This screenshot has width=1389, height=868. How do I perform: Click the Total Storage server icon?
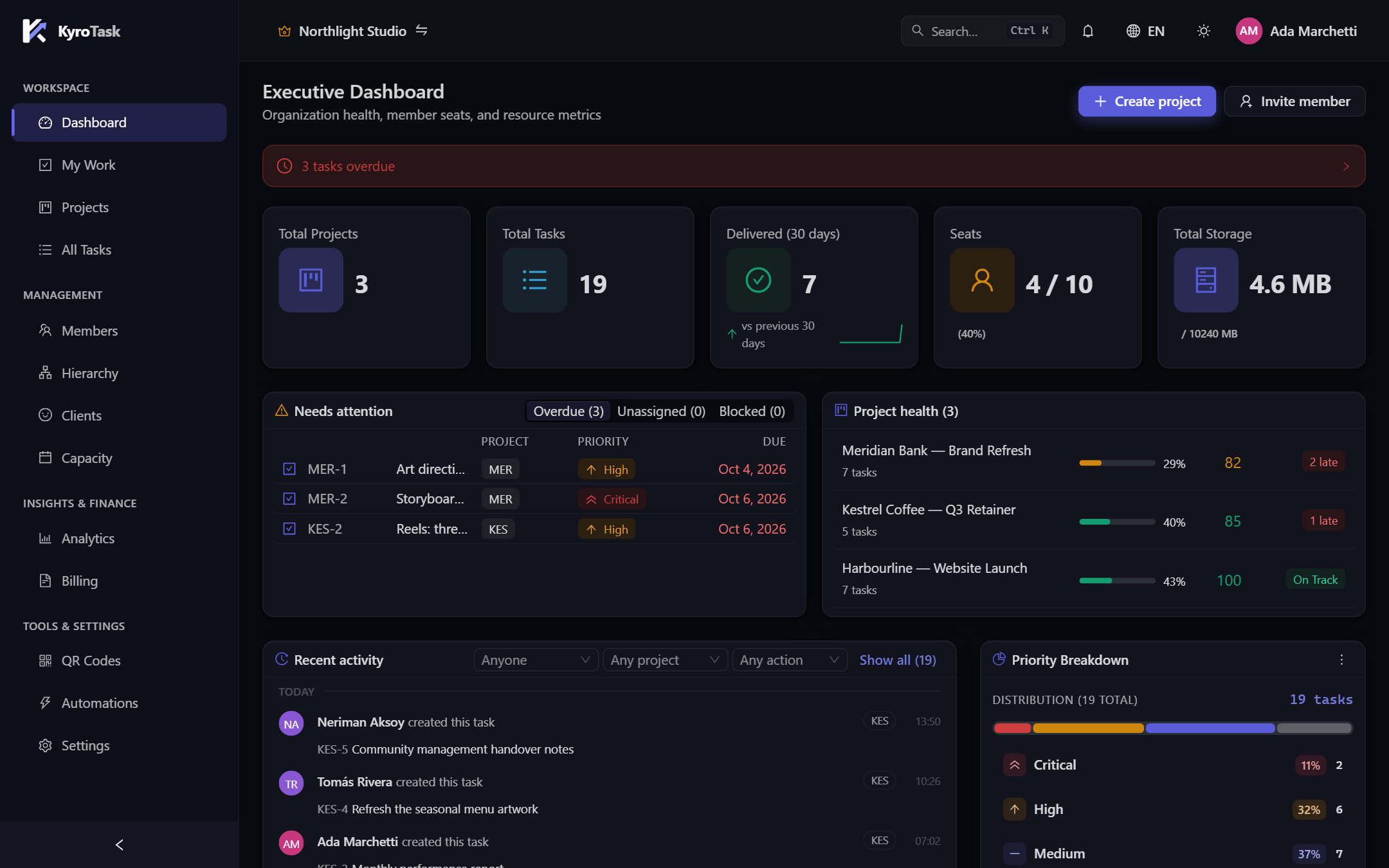coord(1206,280)
